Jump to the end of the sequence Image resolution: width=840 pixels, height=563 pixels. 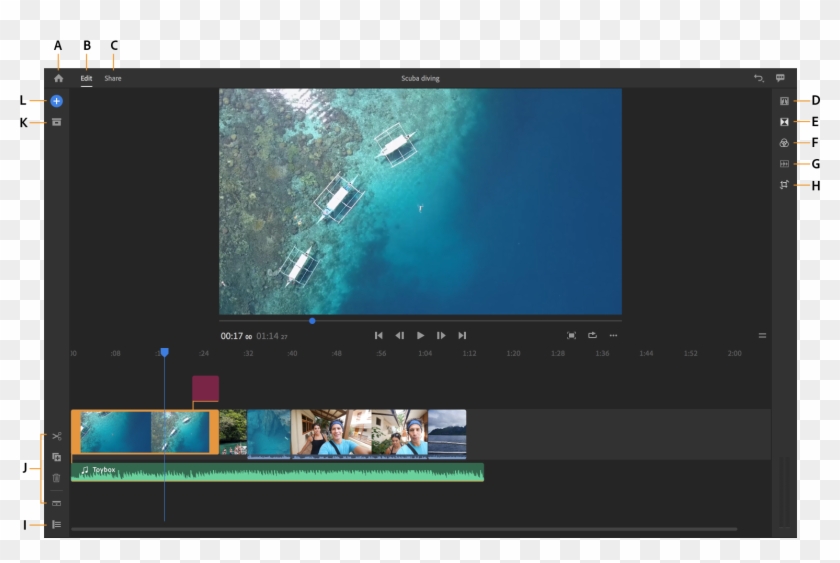tap(462, 335)
